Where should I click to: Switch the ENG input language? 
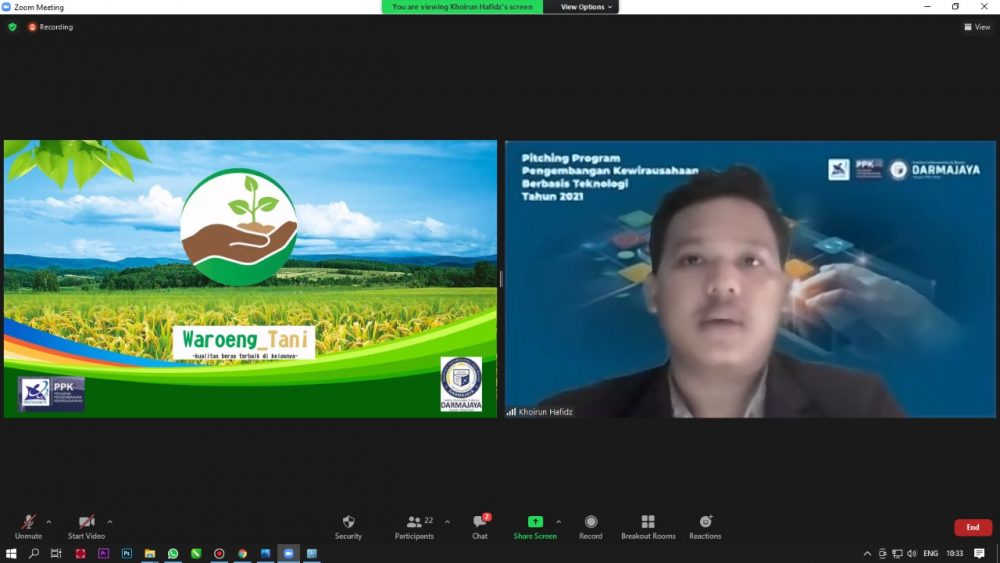(930, 553)
